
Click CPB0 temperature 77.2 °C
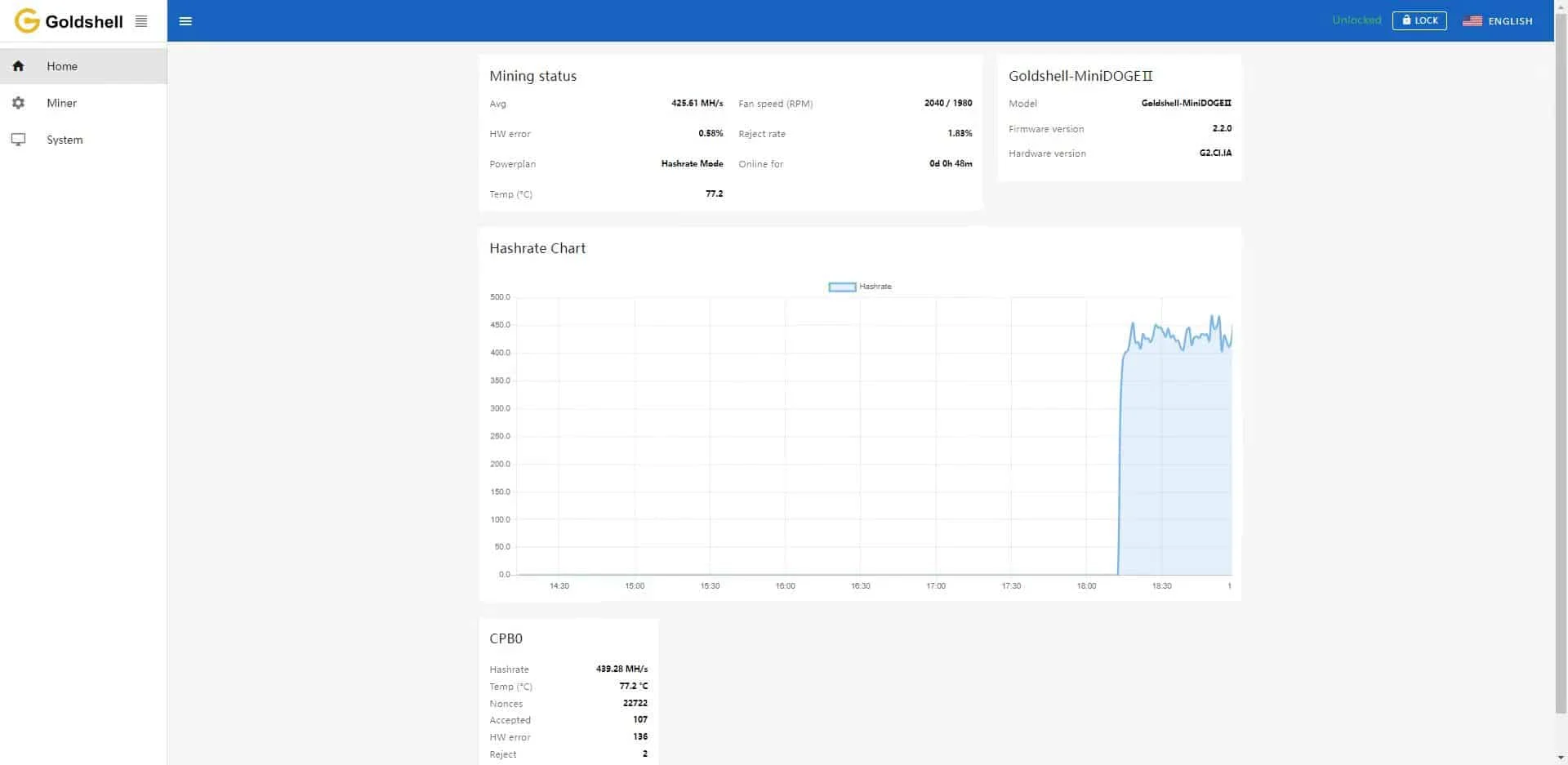click(x=633, y=686)
